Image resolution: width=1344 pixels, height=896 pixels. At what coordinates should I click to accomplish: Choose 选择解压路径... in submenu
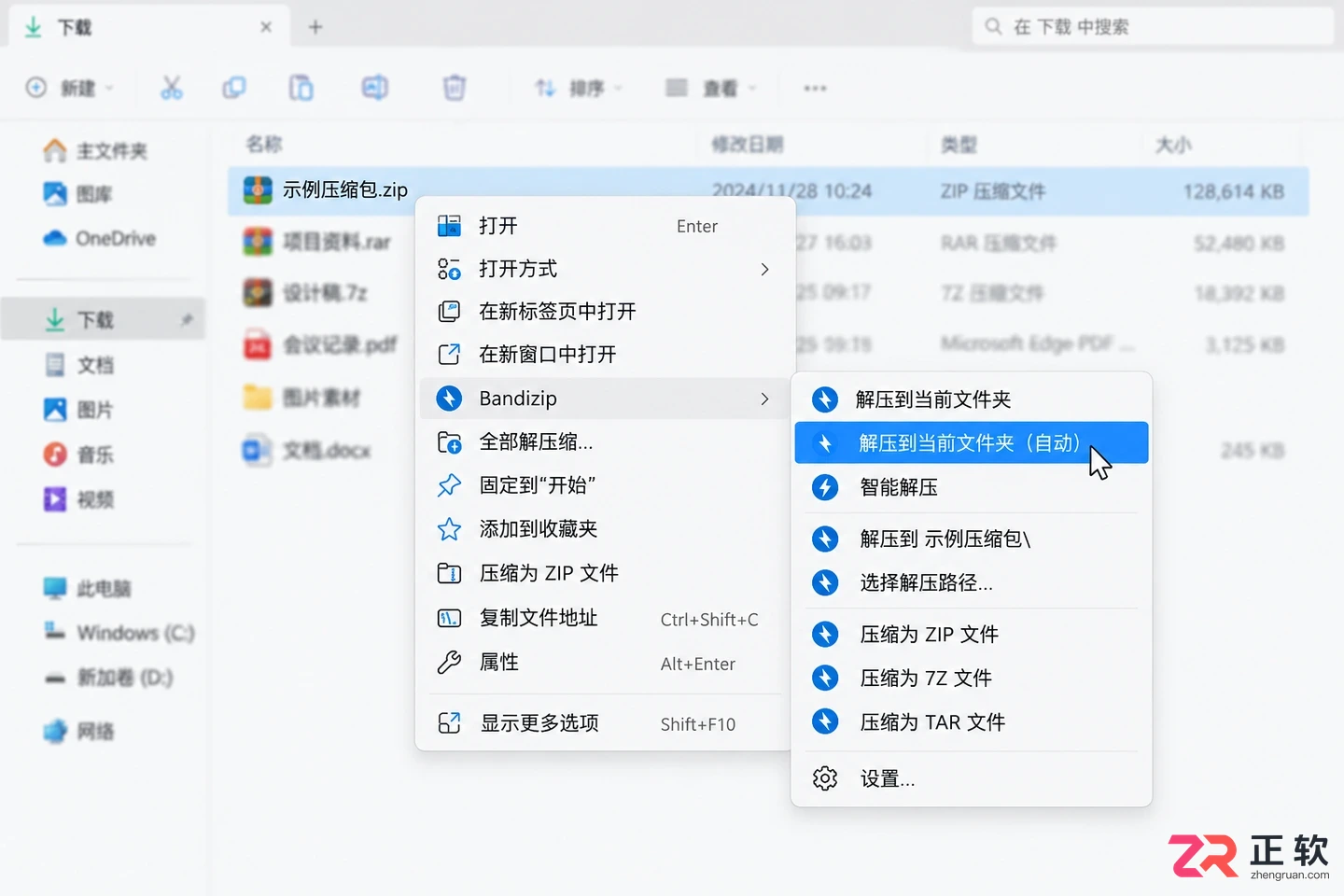tap(972, 582)
